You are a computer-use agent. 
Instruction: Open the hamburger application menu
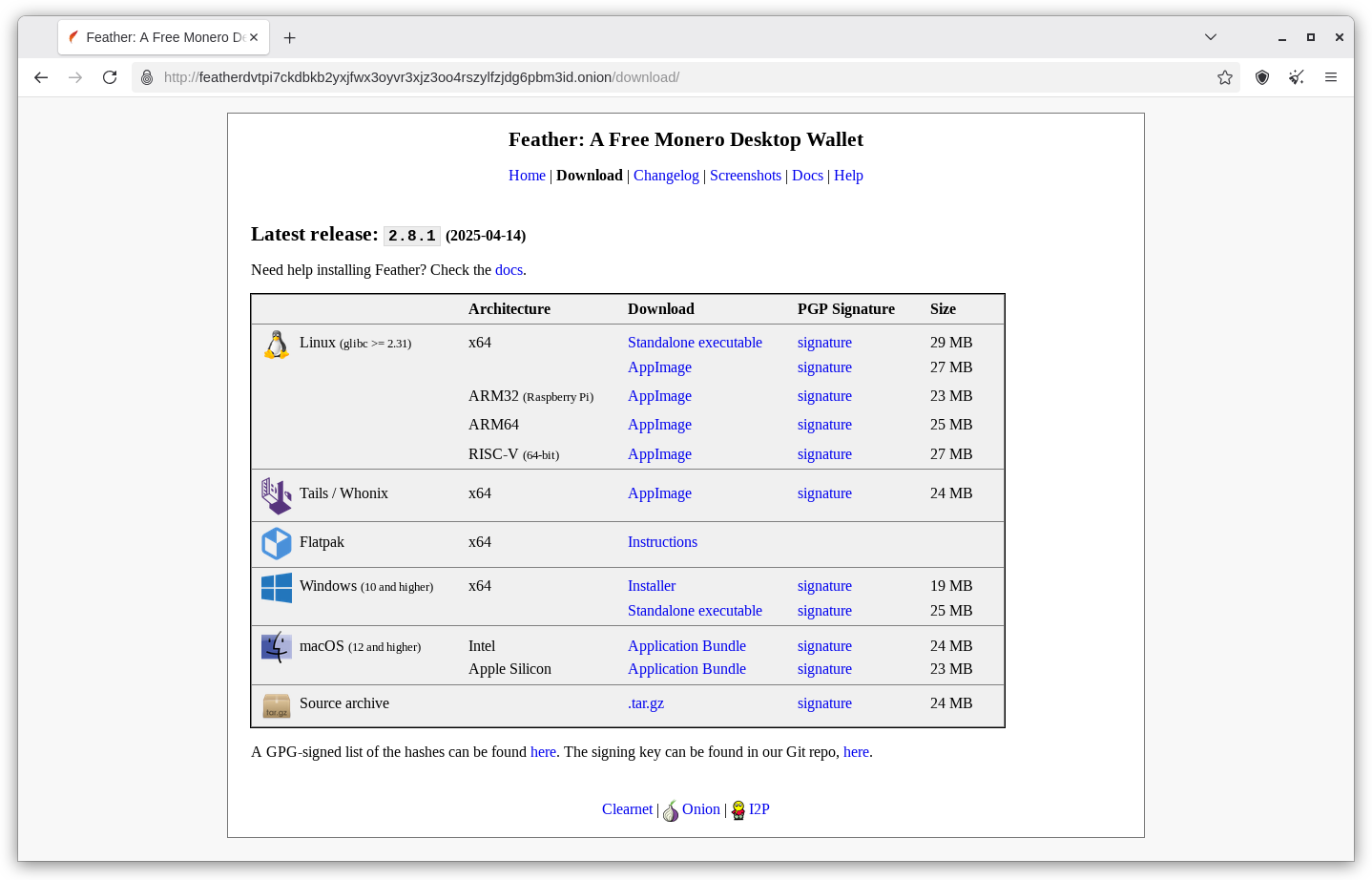click(1331, 77)
